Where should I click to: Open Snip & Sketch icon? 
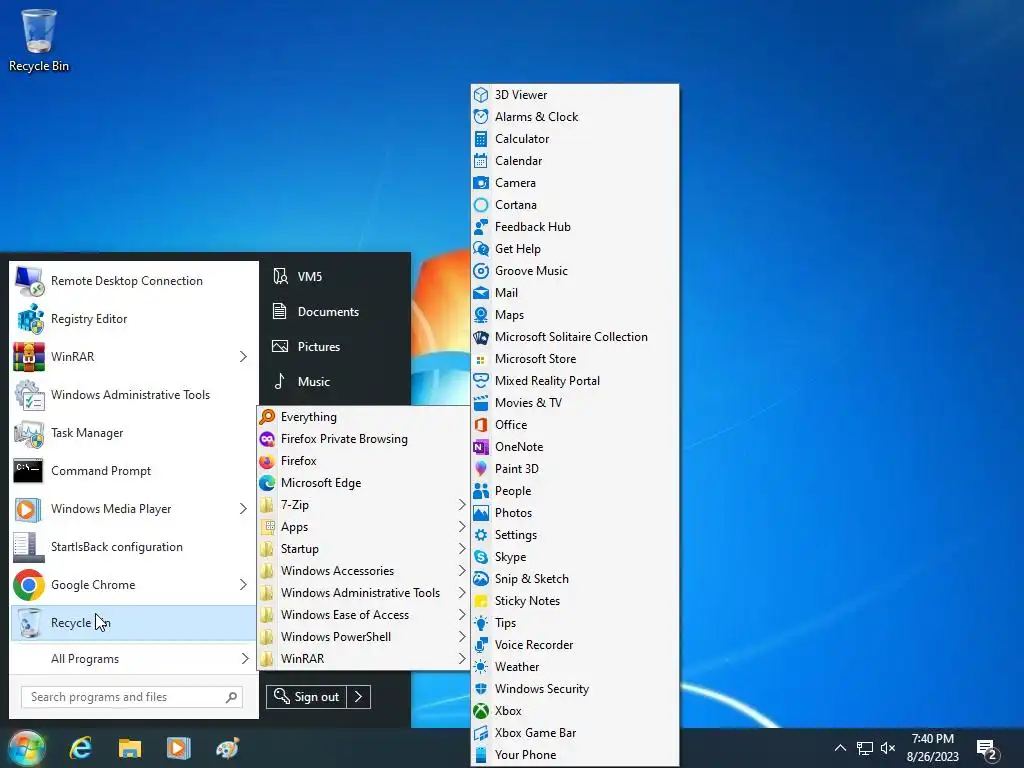point(481,579)
